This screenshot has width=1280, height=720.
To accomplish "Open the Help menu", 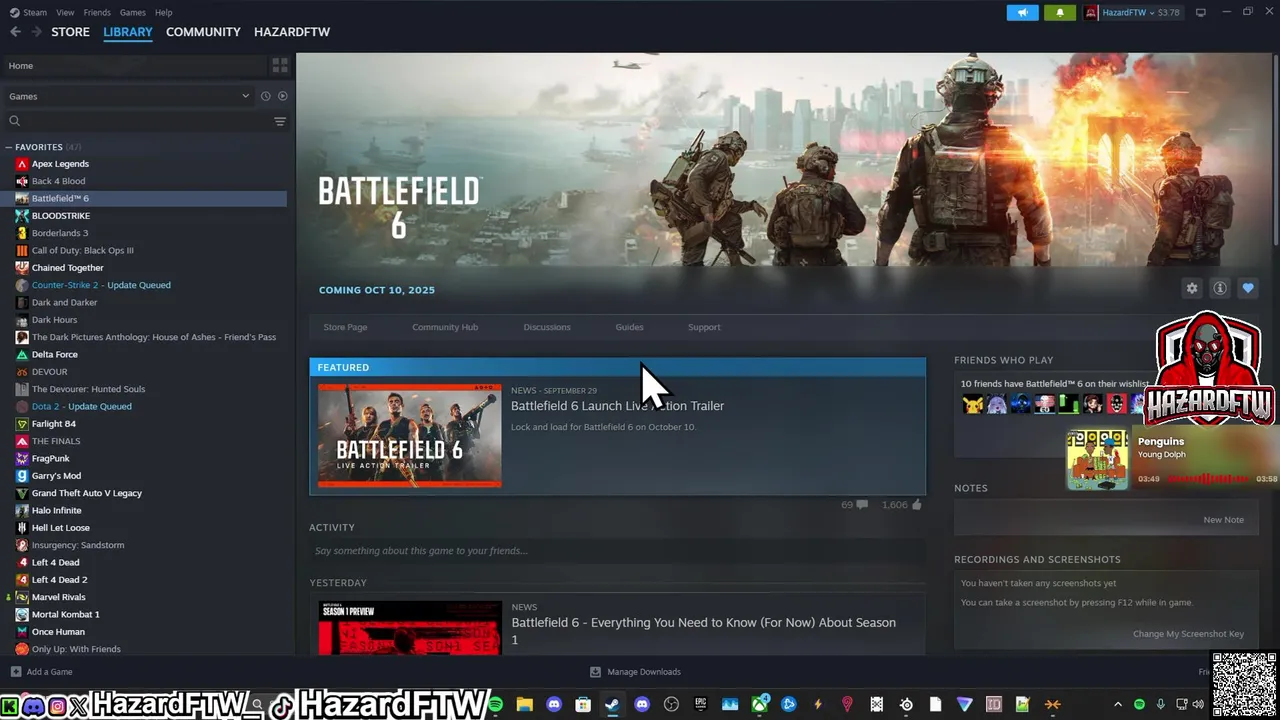I will tap(164, 12).
